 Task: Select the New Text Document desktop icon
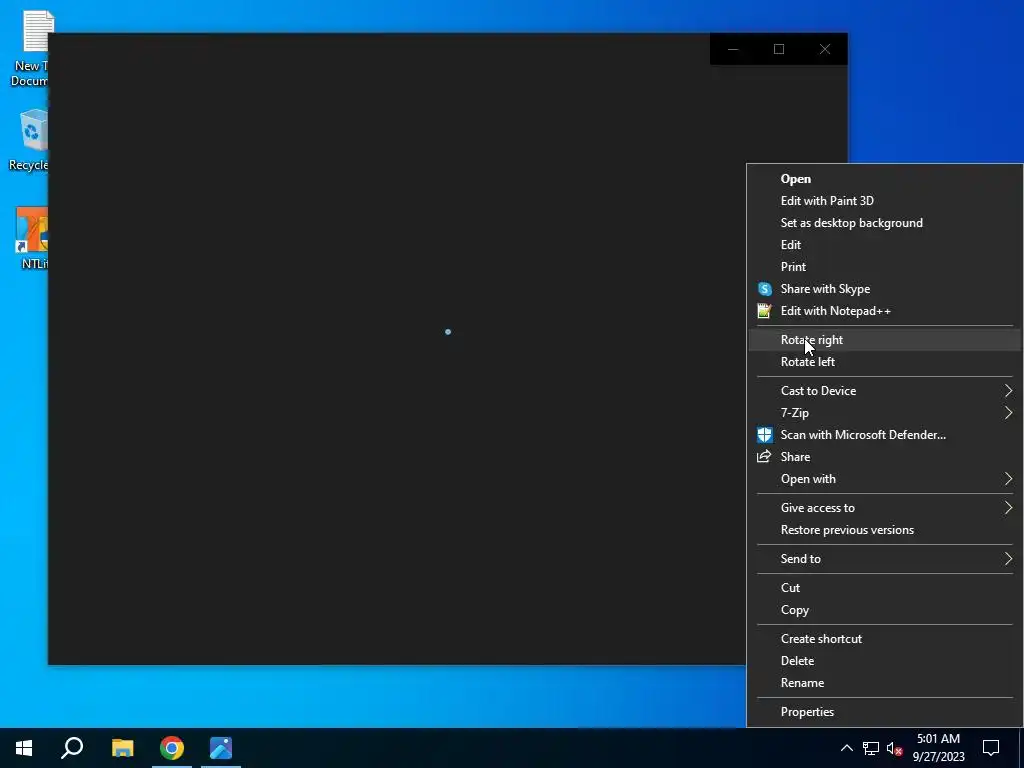pos(29,49)
